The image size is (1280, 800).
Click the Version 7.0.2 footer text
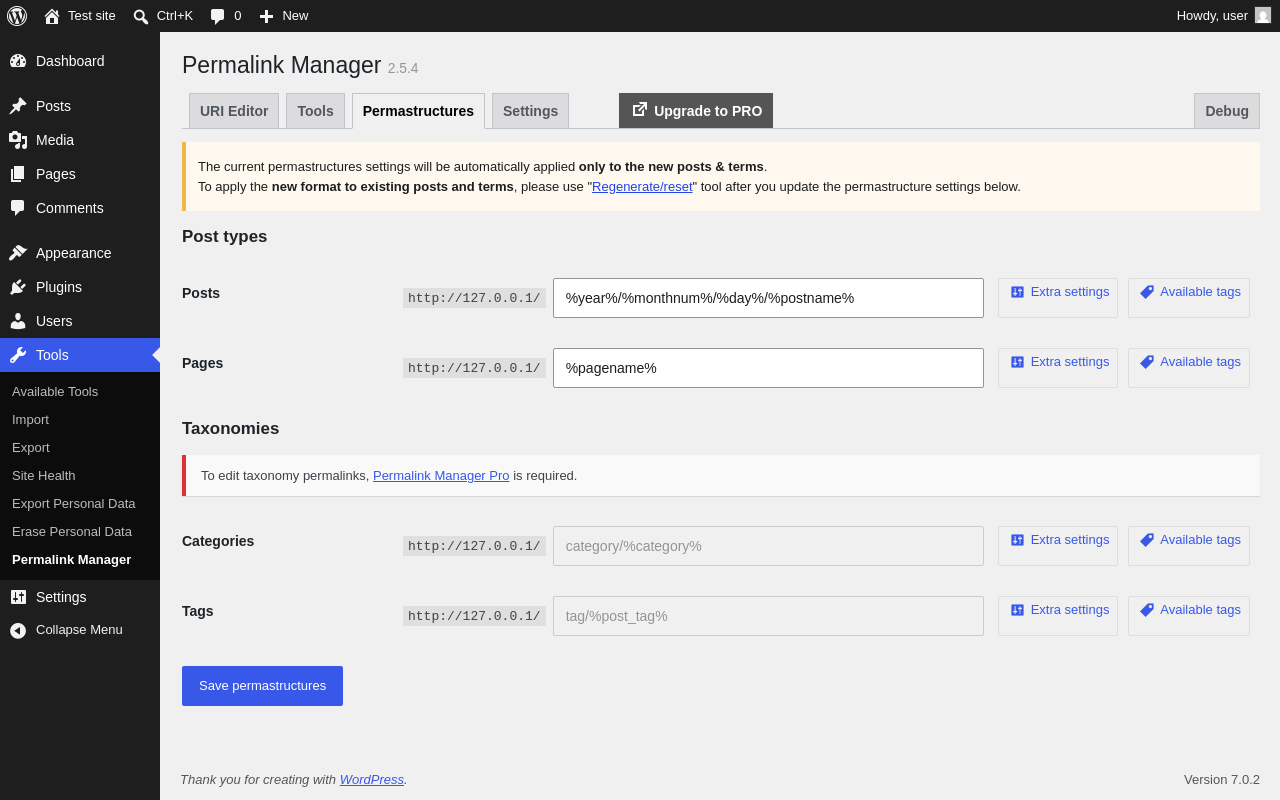1222,779
